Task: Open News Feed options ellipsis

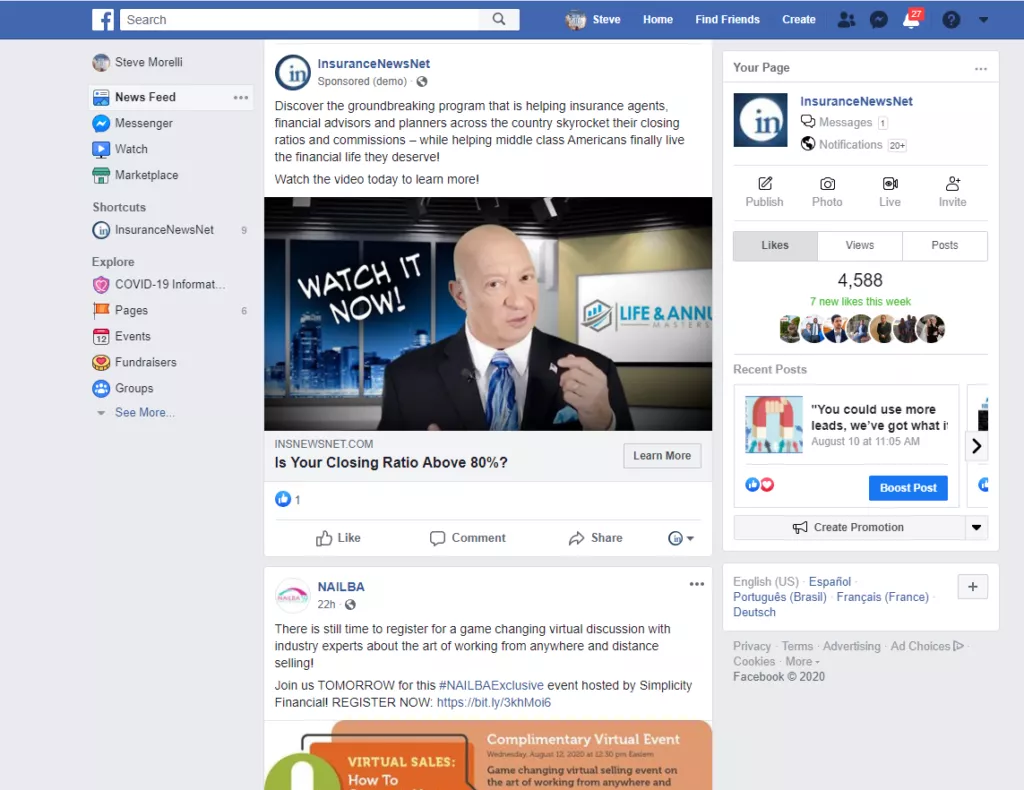Action: click(x=241, y=97)
